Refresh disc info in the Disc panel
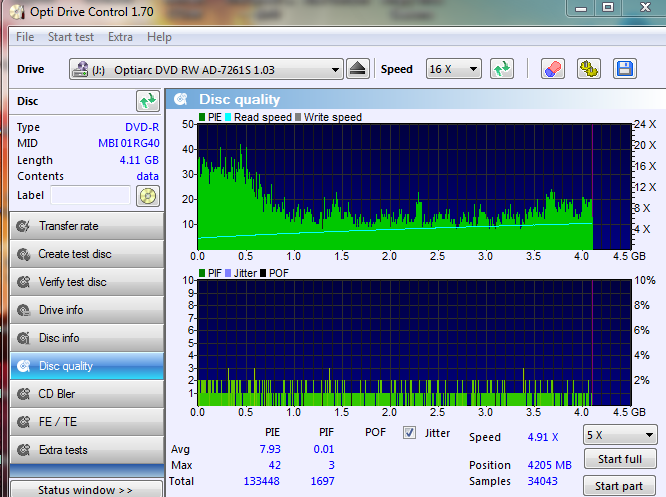Image resolution: width=666 pixels, height=497 pixels. point(148,101)
